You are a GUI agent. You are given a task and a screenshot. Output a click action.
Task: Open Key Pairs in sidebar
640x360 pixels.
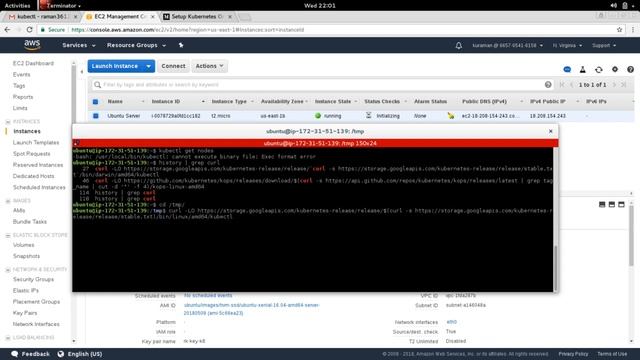[x=24, y=313]
